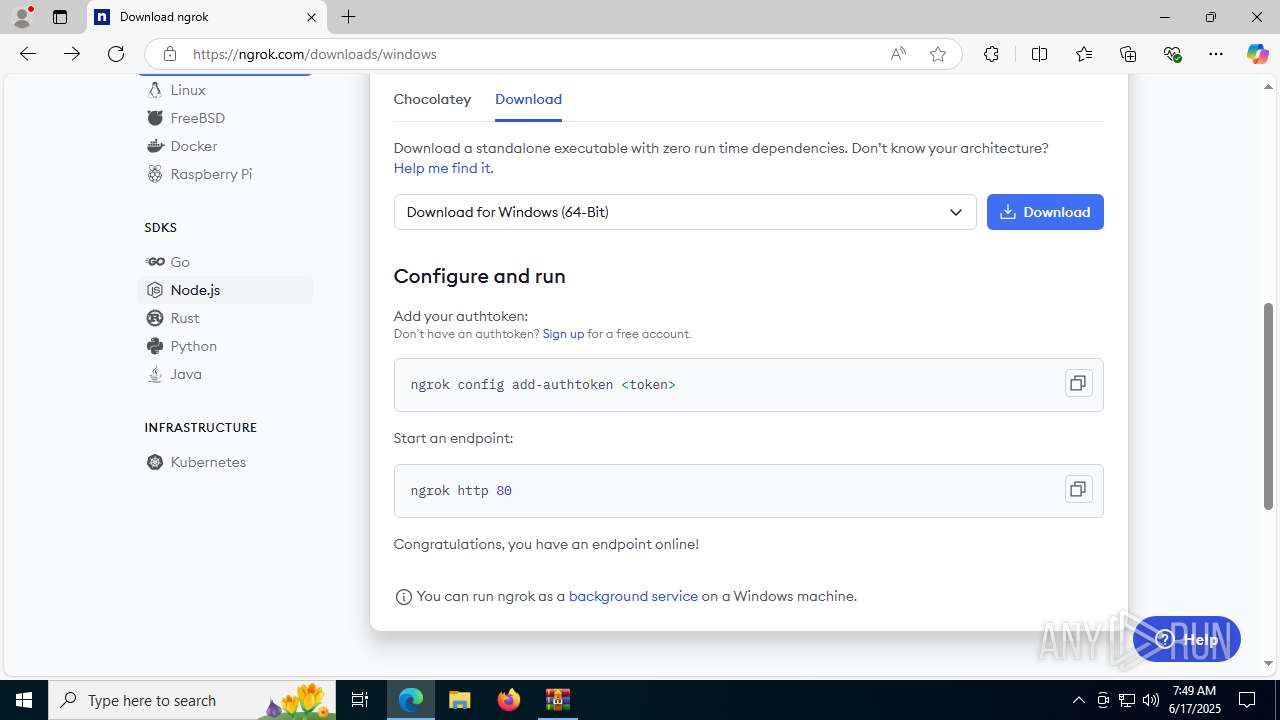Expand the Windows 64-Bit architecture dropdown

click(x=685, y=212)
